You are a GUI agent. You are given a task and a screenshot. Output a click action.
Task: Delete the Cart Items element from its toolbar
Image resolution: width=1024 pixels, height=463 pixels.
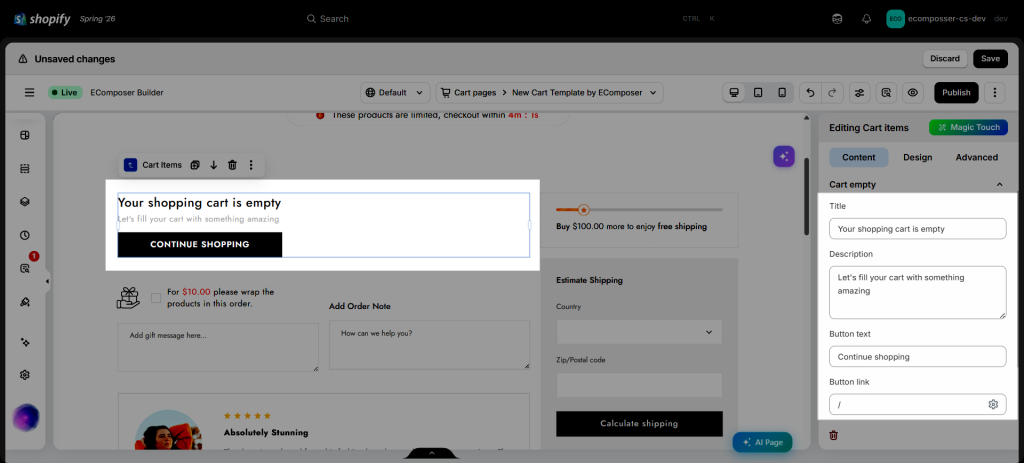pyautogui.click(x=232, y=165)
